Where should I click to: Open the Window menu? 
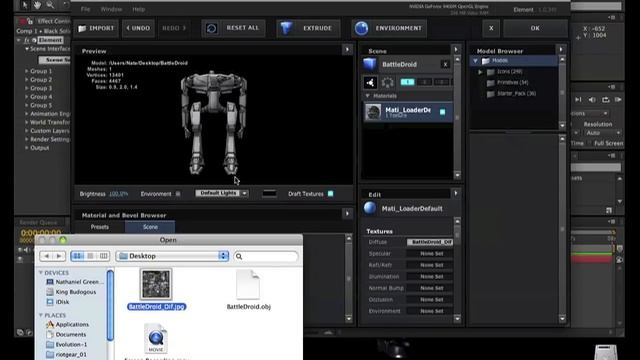[111, 9]
